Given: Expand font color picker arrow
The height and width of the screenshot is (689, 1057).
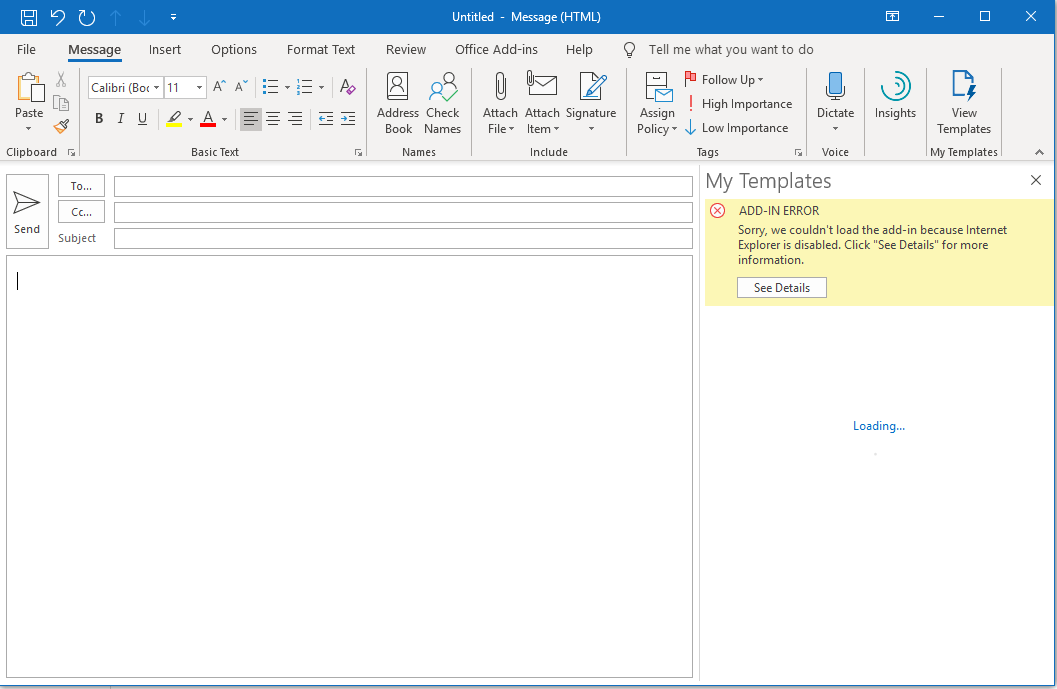Looking at the screenshot, I should click(224, 119).
